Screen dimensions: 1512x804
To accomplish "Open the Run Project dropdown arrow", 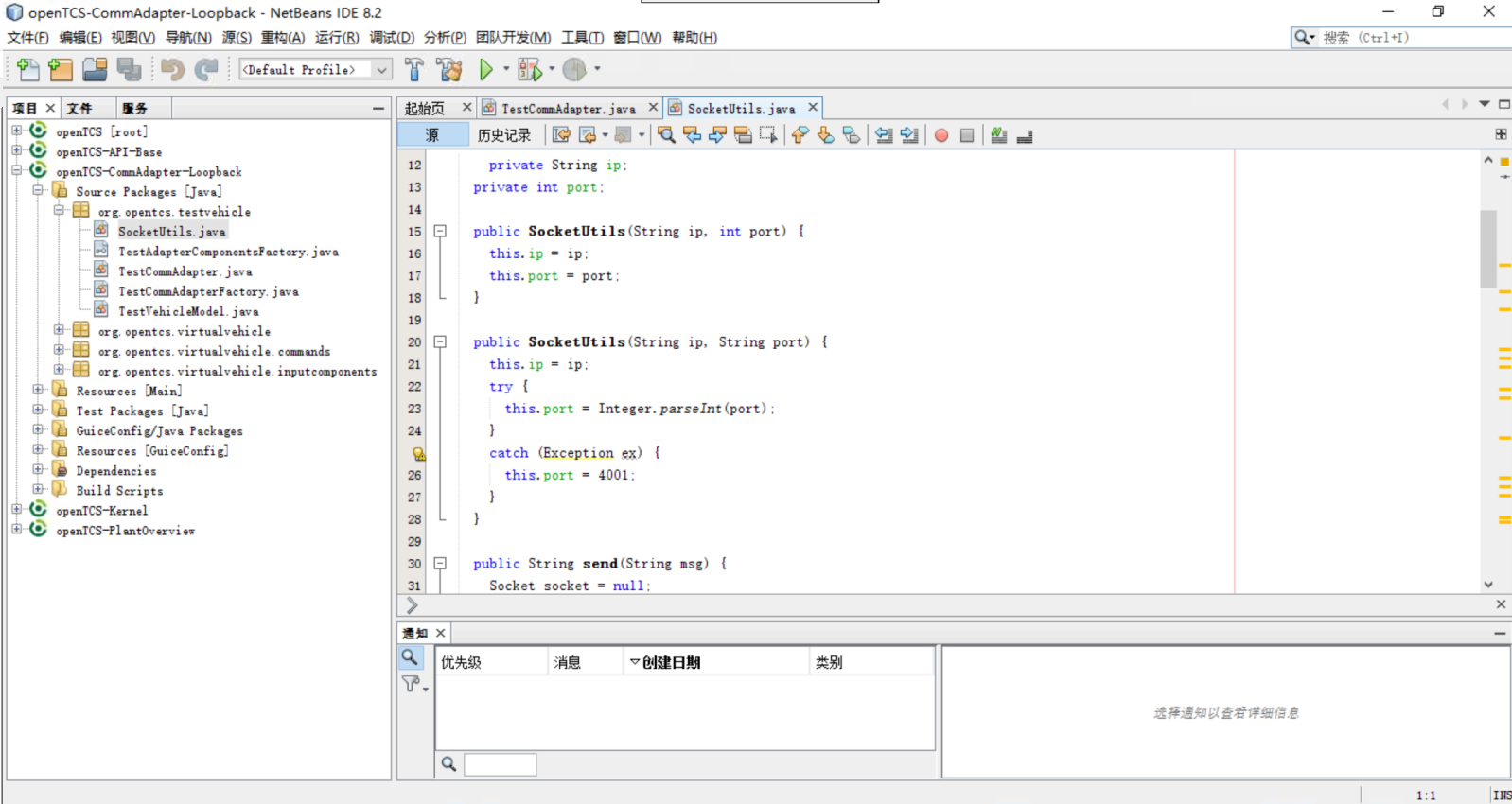I will point(506,69).
